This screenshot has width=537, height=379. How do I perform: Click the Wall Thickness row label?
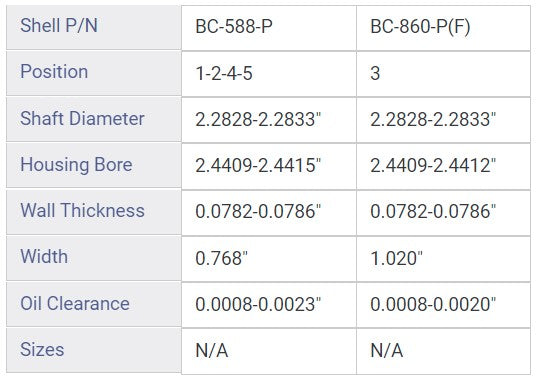coord(93,212)
